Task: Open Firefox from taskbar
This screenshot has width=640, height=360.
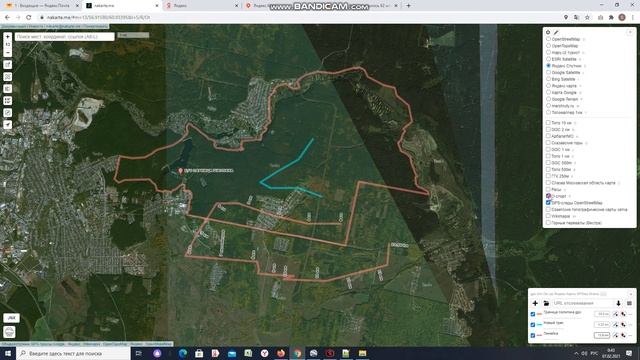Action: point(281,353)
